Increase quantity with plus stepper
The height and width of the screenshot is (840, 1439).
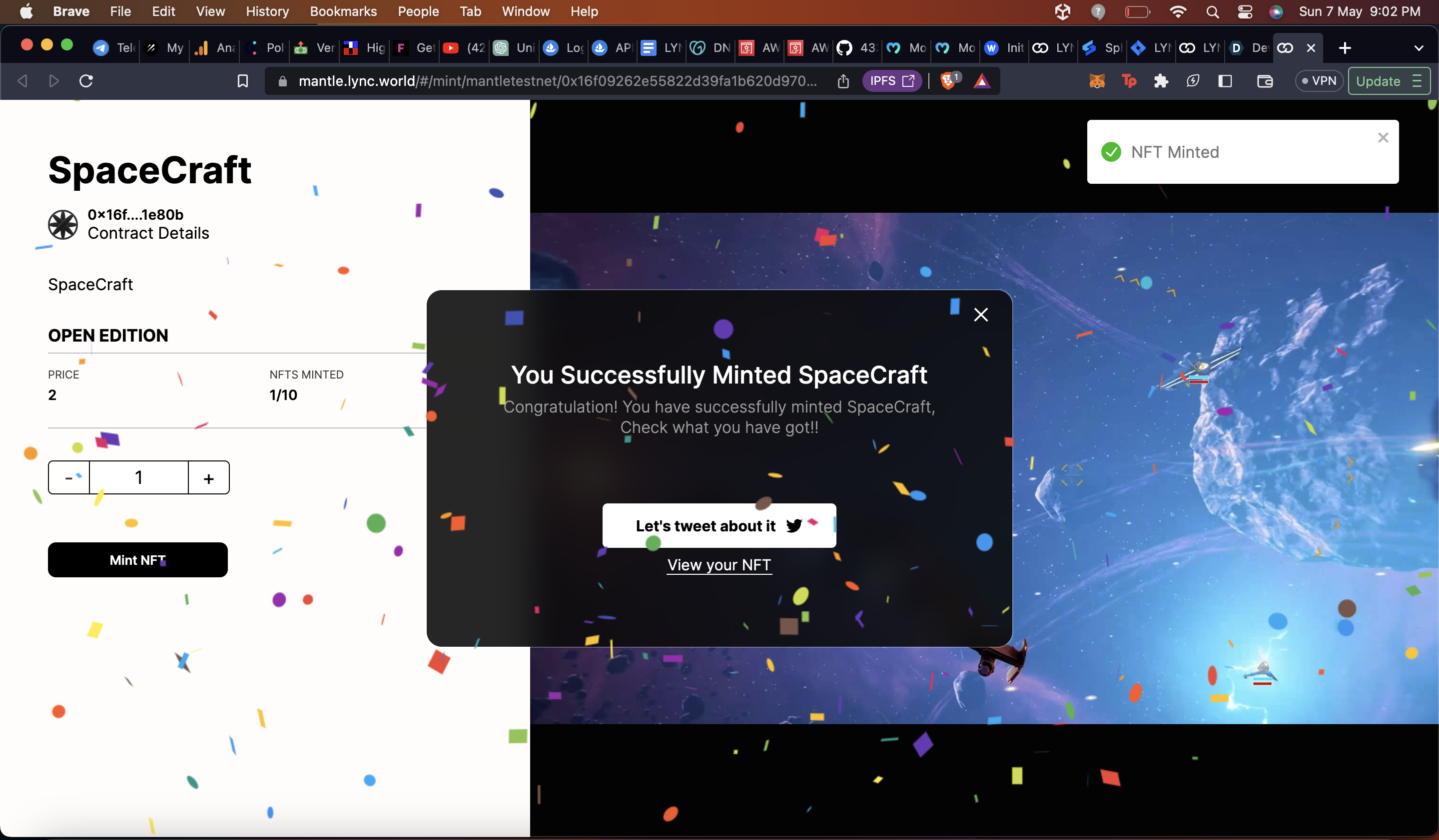click(x=208, y=477)
